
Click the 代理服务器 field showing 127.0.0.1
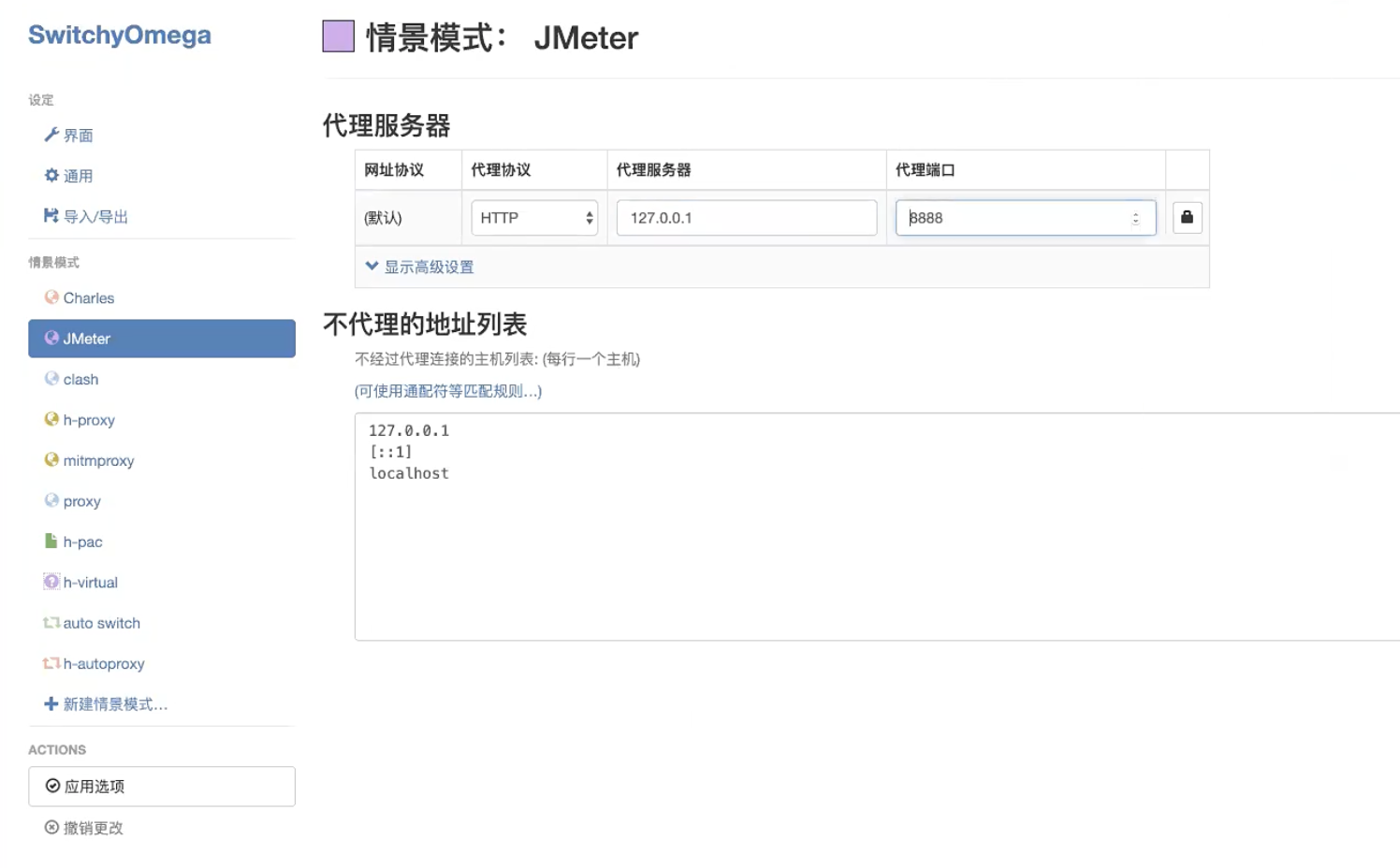[x=747, y=218]
